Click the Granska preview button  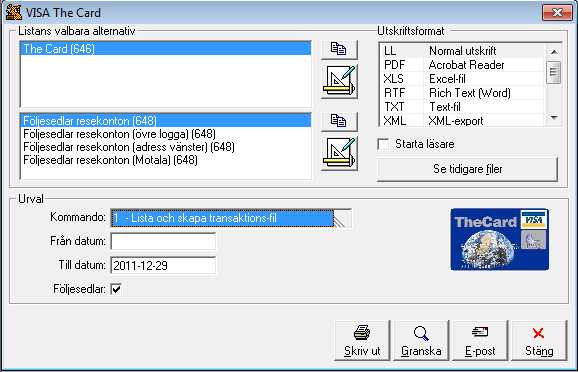421,340
